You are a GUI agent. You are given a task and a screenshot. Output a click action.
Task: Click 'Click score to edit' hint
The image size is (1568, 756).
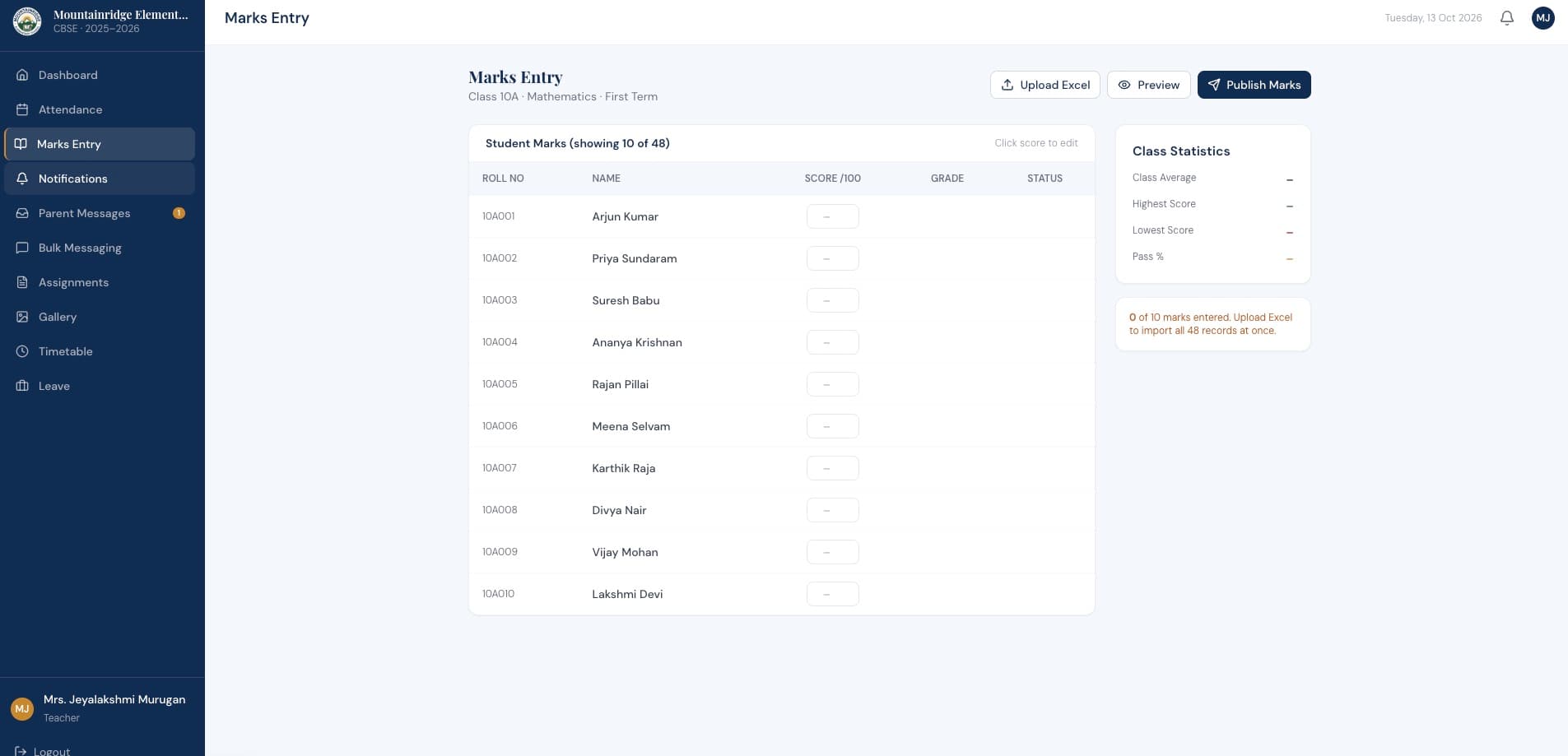pyautogui.click(x=1036, y=143)
